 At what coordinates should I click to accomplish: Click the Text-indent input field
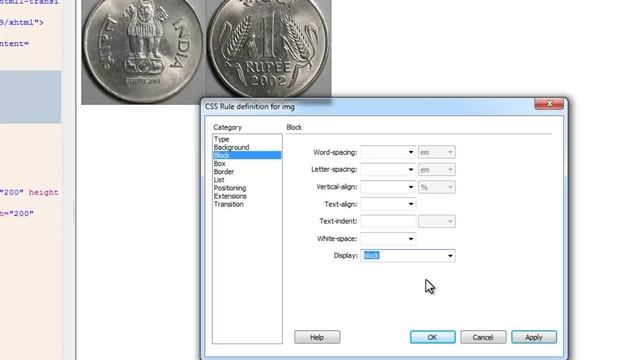coord(388,221)
